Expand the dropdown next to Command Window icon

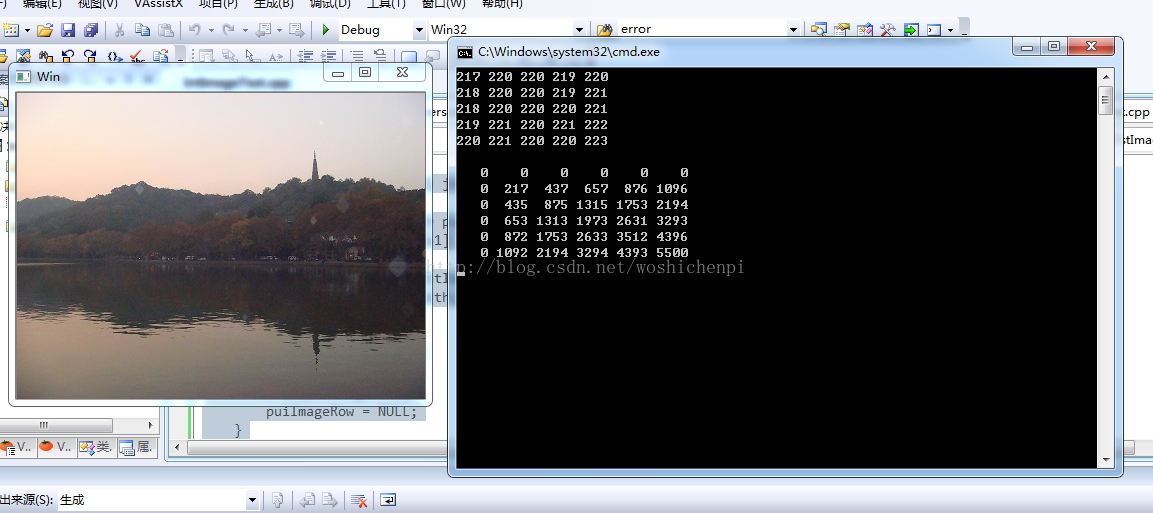(x=950, y=30)
